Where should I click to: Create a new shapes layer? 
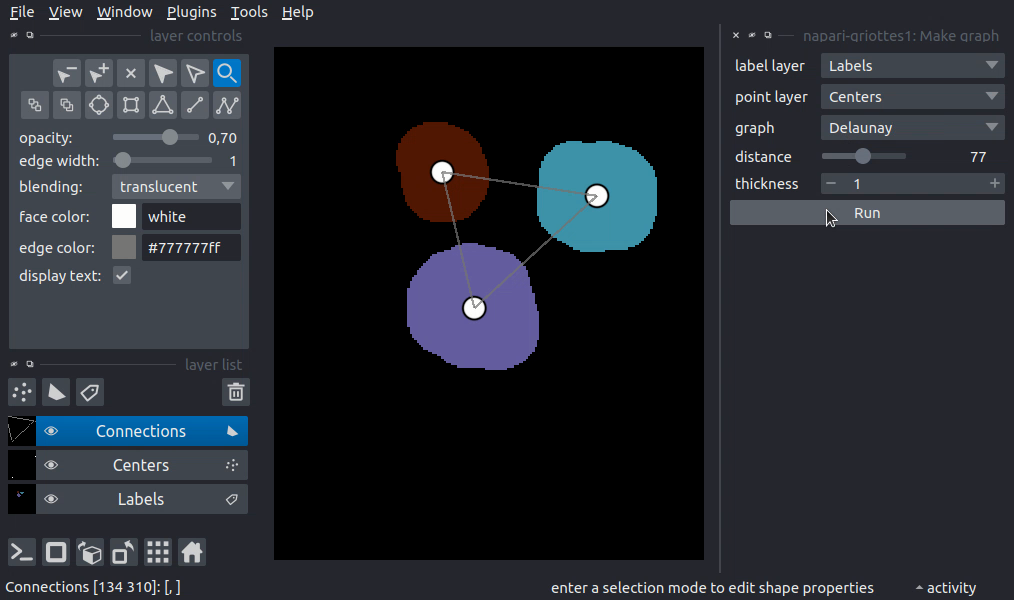click(x=55, y=392)
